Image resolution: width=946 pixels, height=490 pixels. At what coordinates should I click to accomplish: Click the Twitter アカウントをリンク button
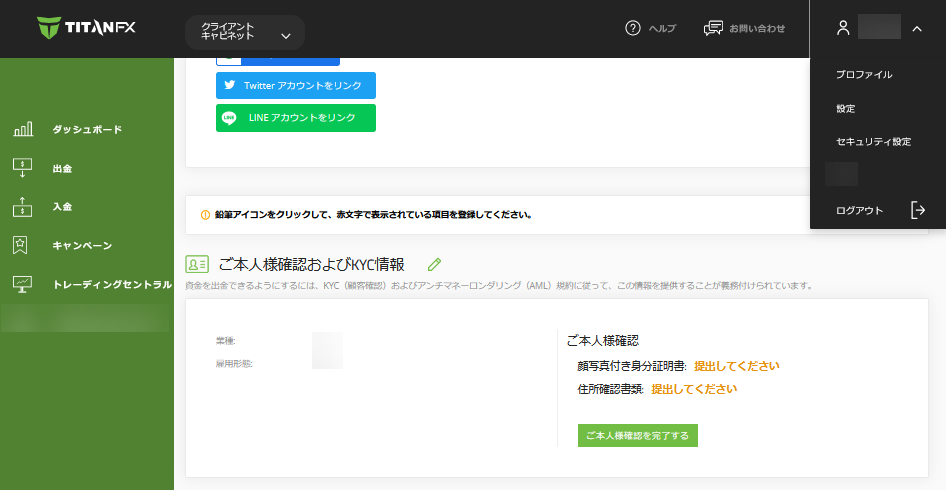(296, 86)
